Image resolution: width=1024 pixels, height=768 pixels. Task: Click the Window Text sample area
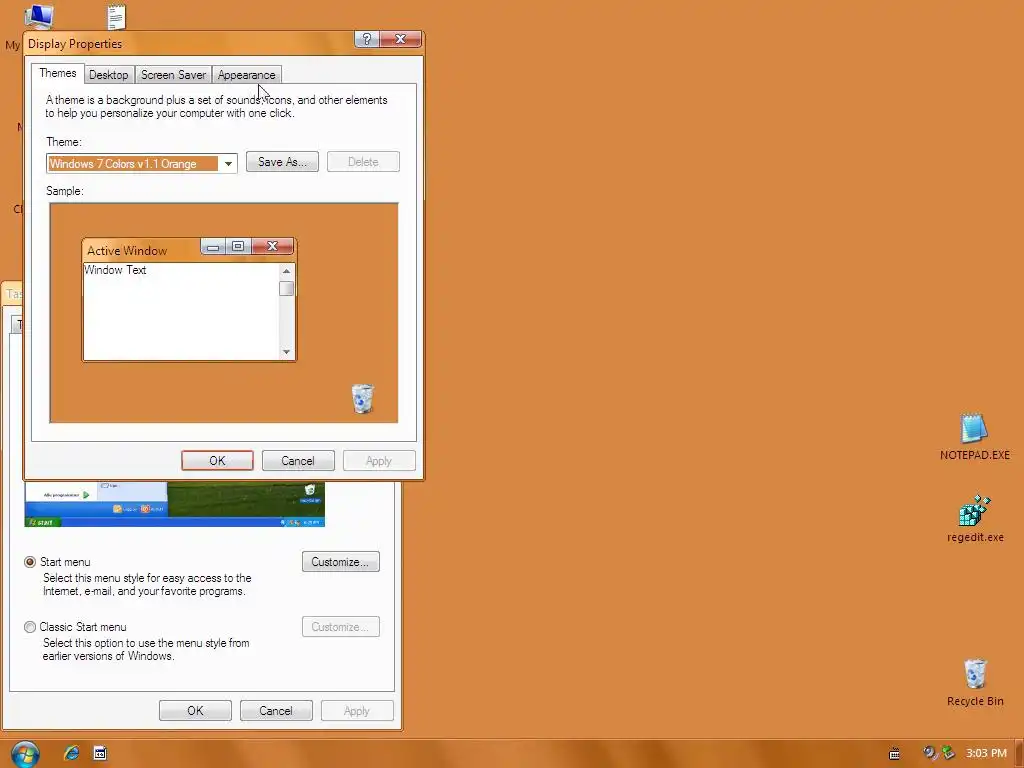tap(181, 311)
